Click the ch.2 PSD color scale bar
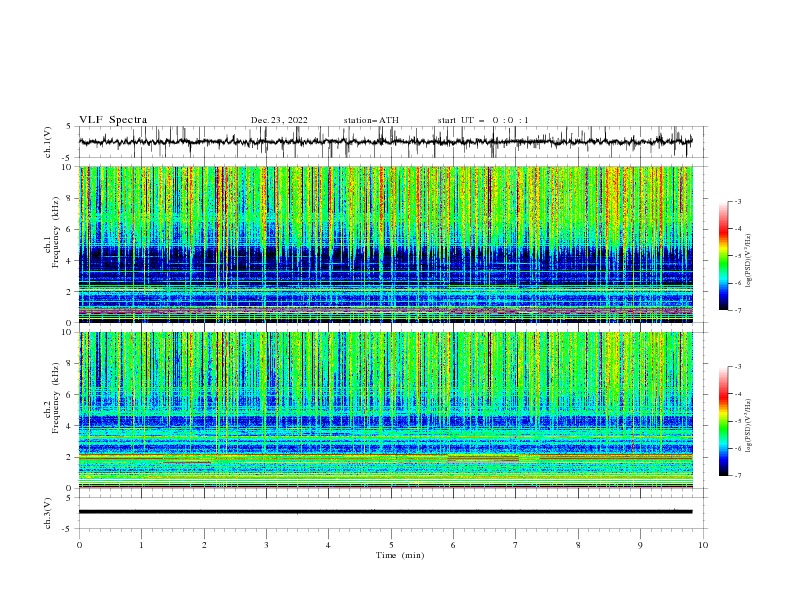This screenshot has height=612, width=792. point(724,421)
